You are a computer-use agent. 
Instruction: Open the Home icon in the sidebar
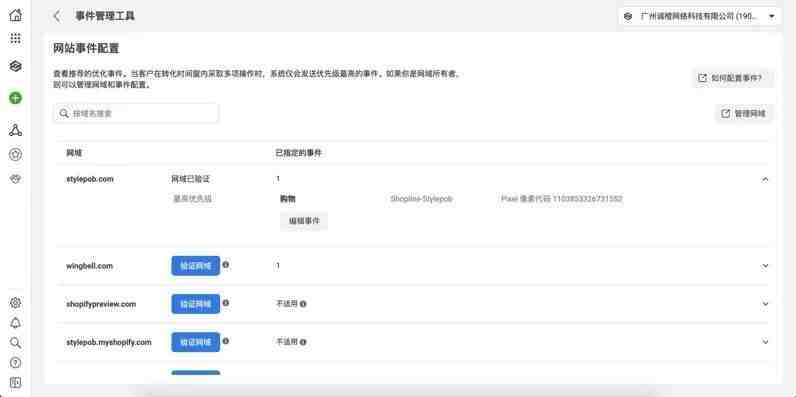16,15
